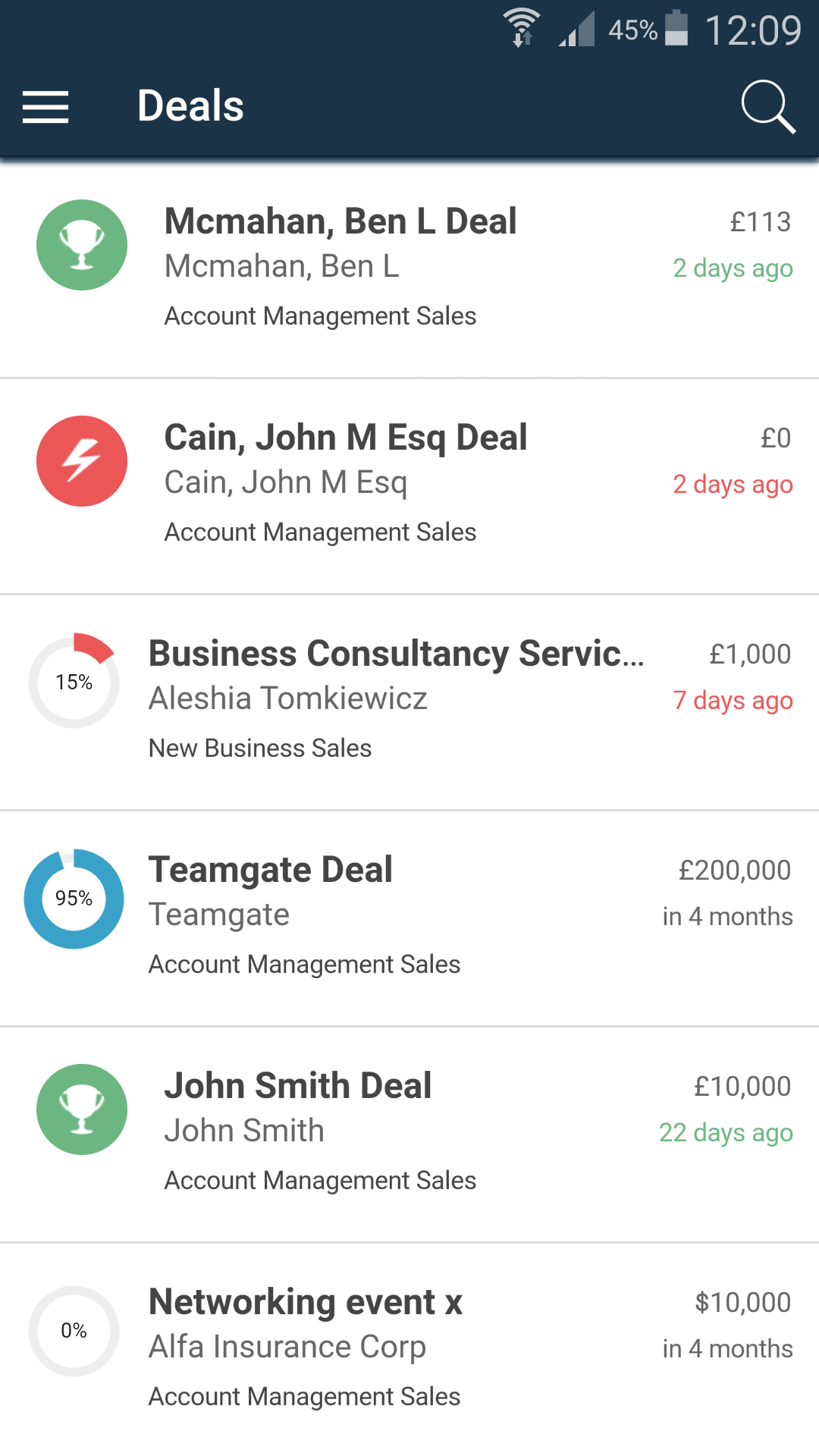Image resolution: width=819 pixels, height=1456 pixels.
Task: Select the 0% progress ring
Action: click(74, 1331)
